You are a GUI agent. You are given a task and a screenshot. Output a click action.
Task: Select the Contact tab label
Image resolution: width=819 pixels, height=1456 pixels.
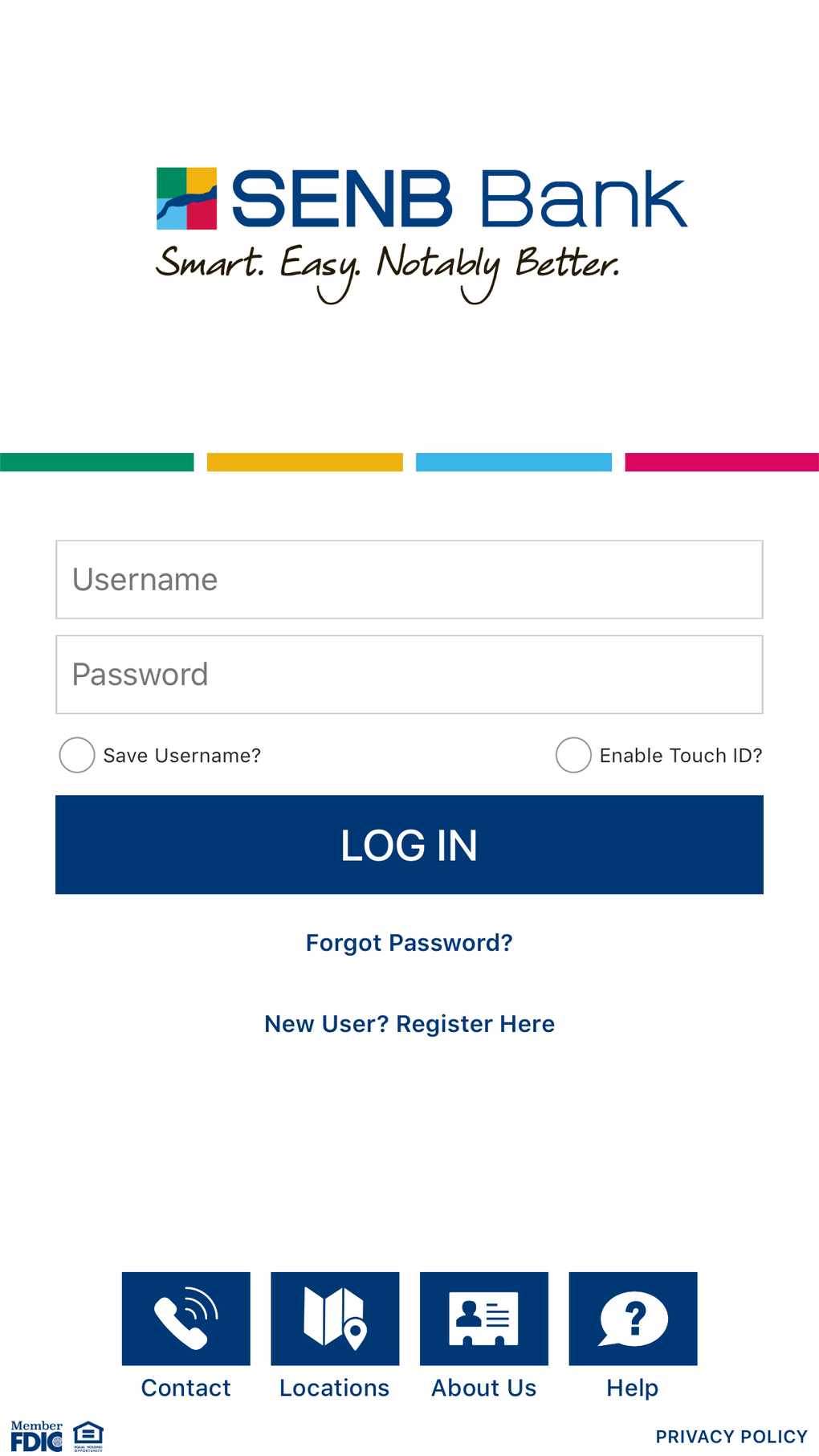(185, 1388)
